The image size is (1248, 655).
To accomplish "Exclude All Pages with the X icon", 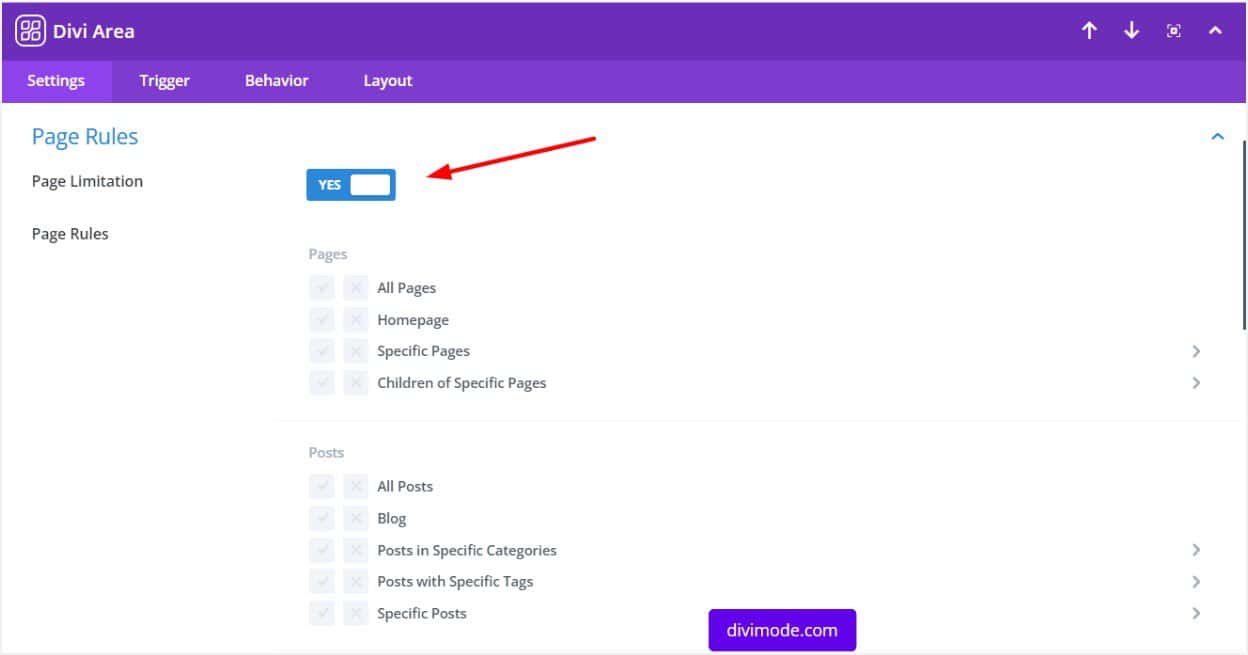I will click(x=356, y=288).
